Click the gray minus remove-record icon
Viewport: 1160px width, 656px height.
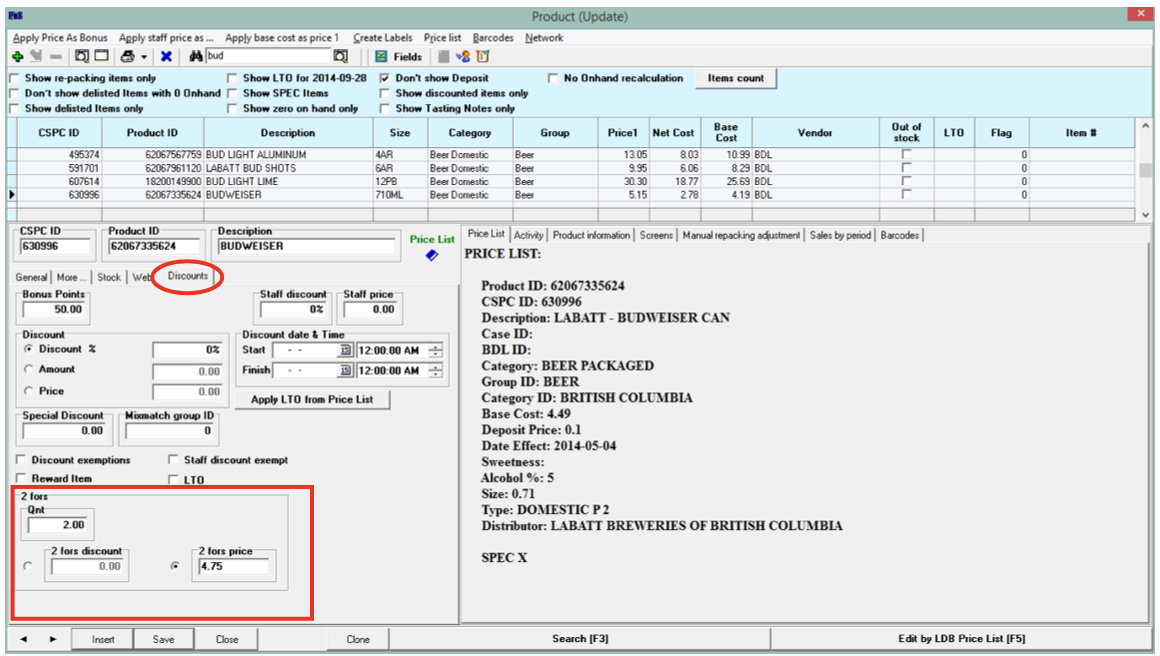pos(55,56)
